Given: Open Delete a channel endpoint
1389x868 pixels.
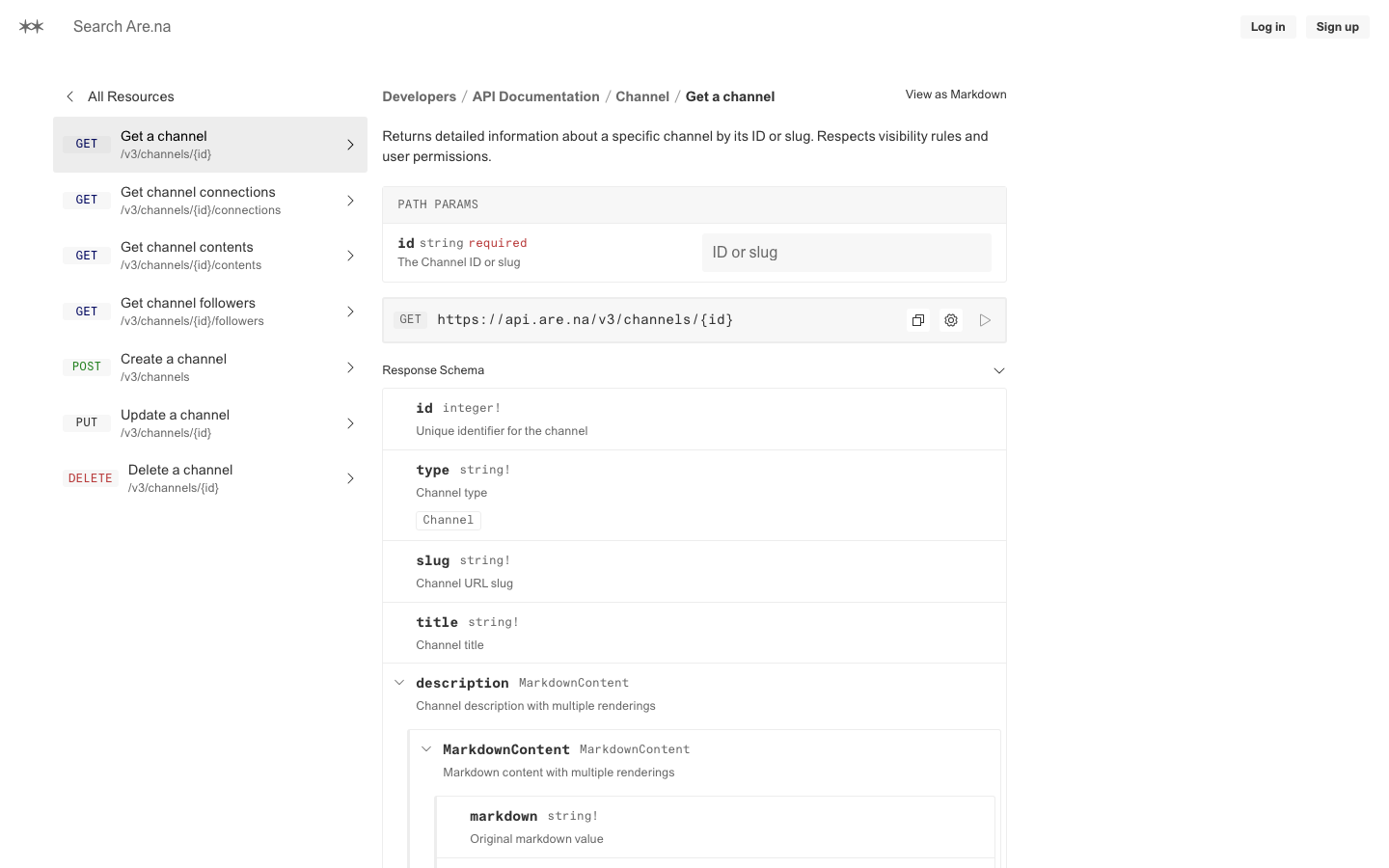Looking at the screenshot, I should [x=210, y=478].
